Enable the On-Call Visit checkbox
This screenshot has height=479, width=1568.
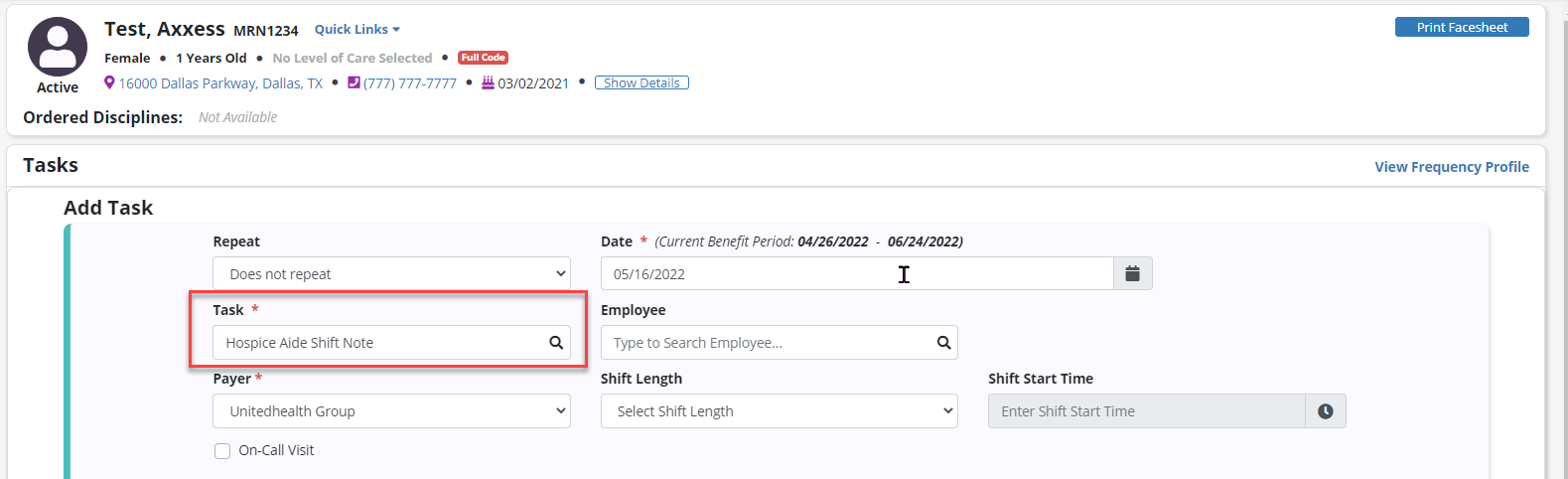pyautogui.click(x=222, y=451)
